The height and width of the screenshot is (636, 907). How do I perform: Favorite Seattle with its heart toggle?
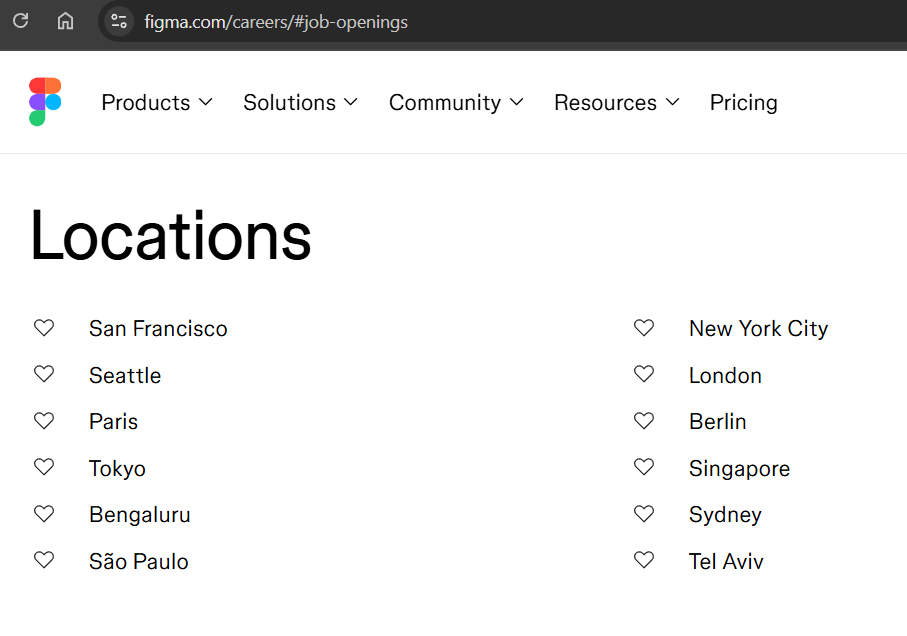click(44, 374)
